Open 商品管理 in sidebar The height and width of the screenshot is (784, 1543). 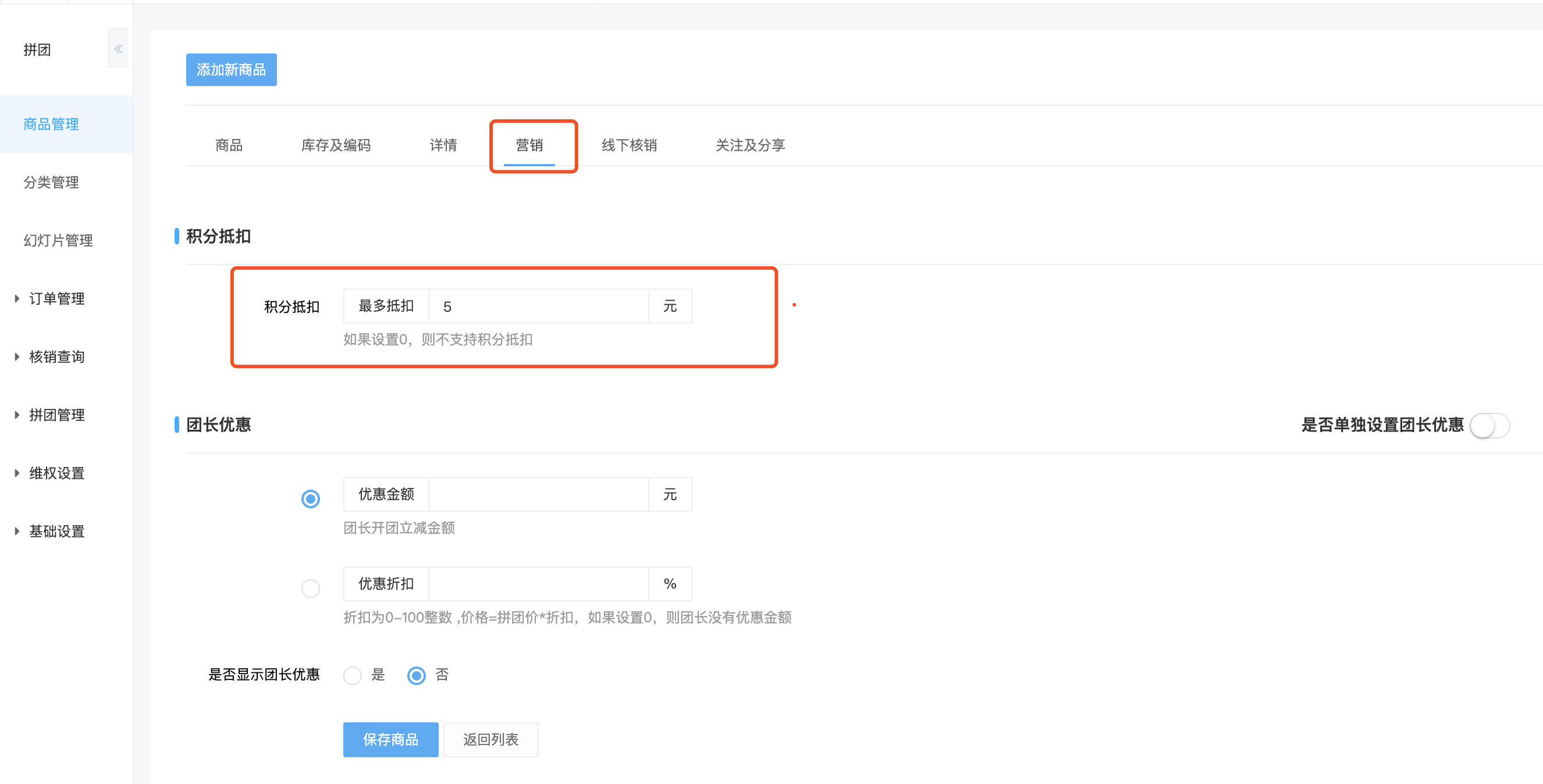tap(66, 124)
